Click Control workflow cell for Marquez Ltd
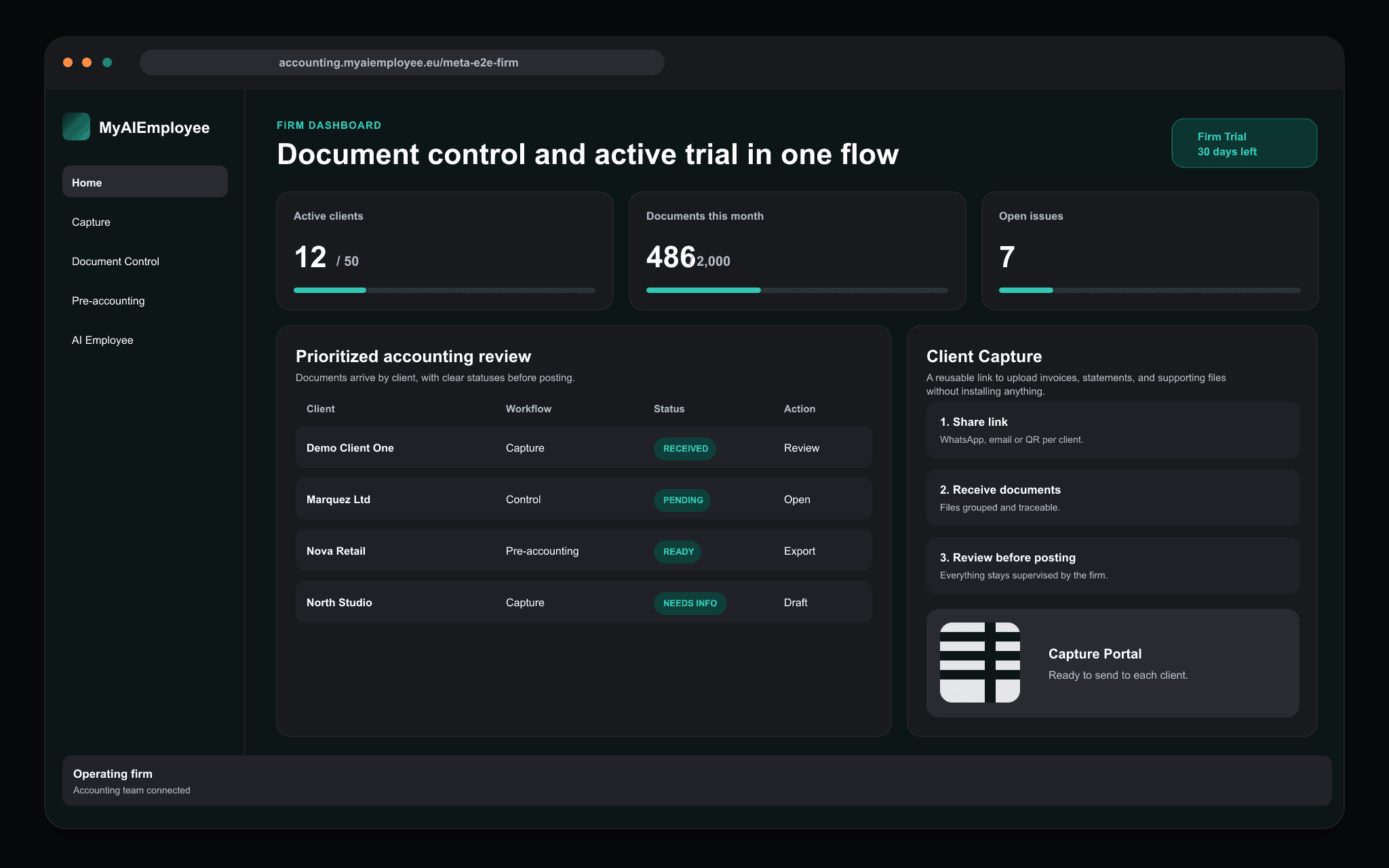Screen dimensions: 1389x868 click(523, 500)
